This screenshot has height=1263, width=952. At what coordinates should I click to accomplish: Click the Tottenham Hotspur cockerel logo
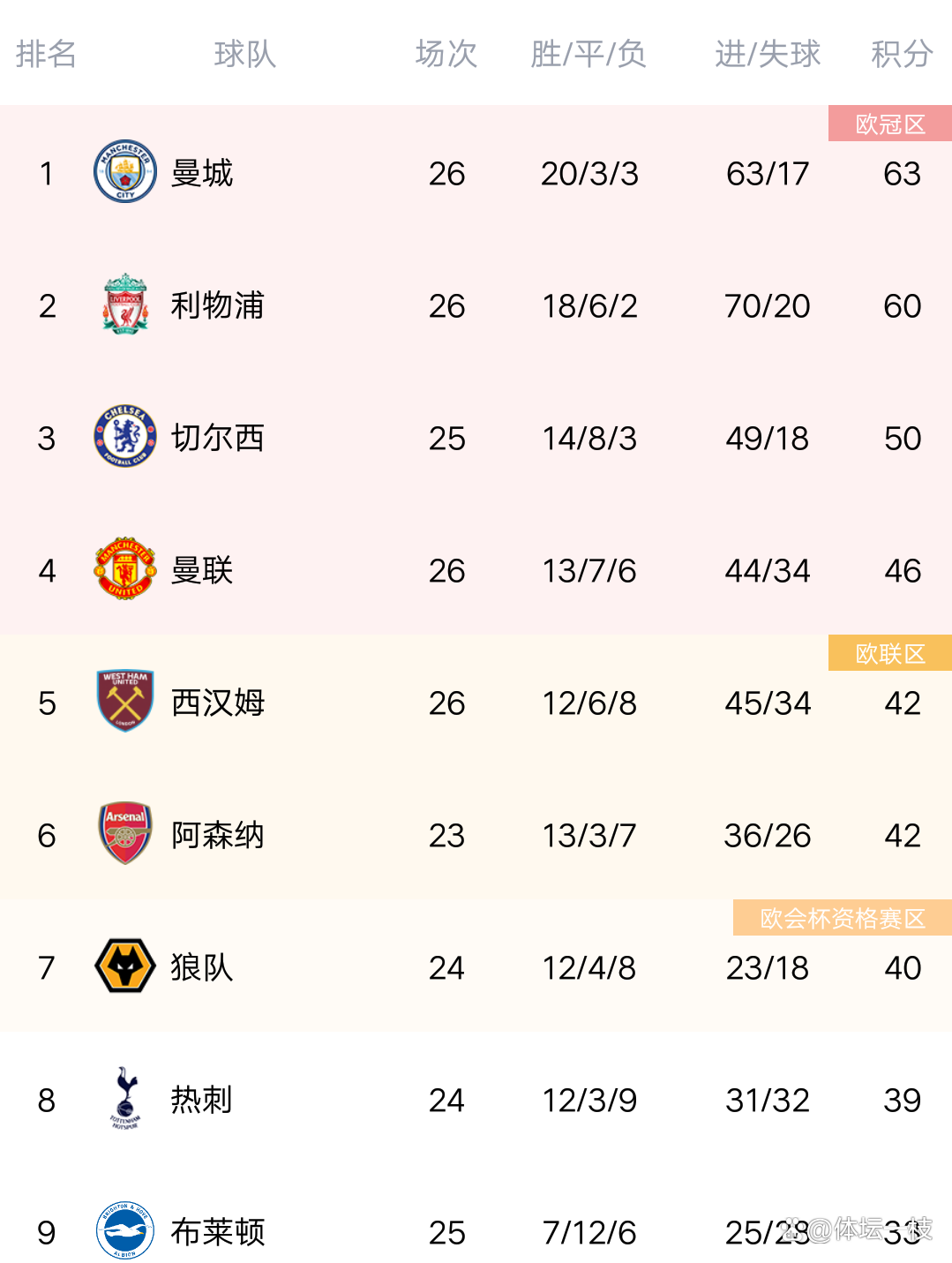(125, 1099)
